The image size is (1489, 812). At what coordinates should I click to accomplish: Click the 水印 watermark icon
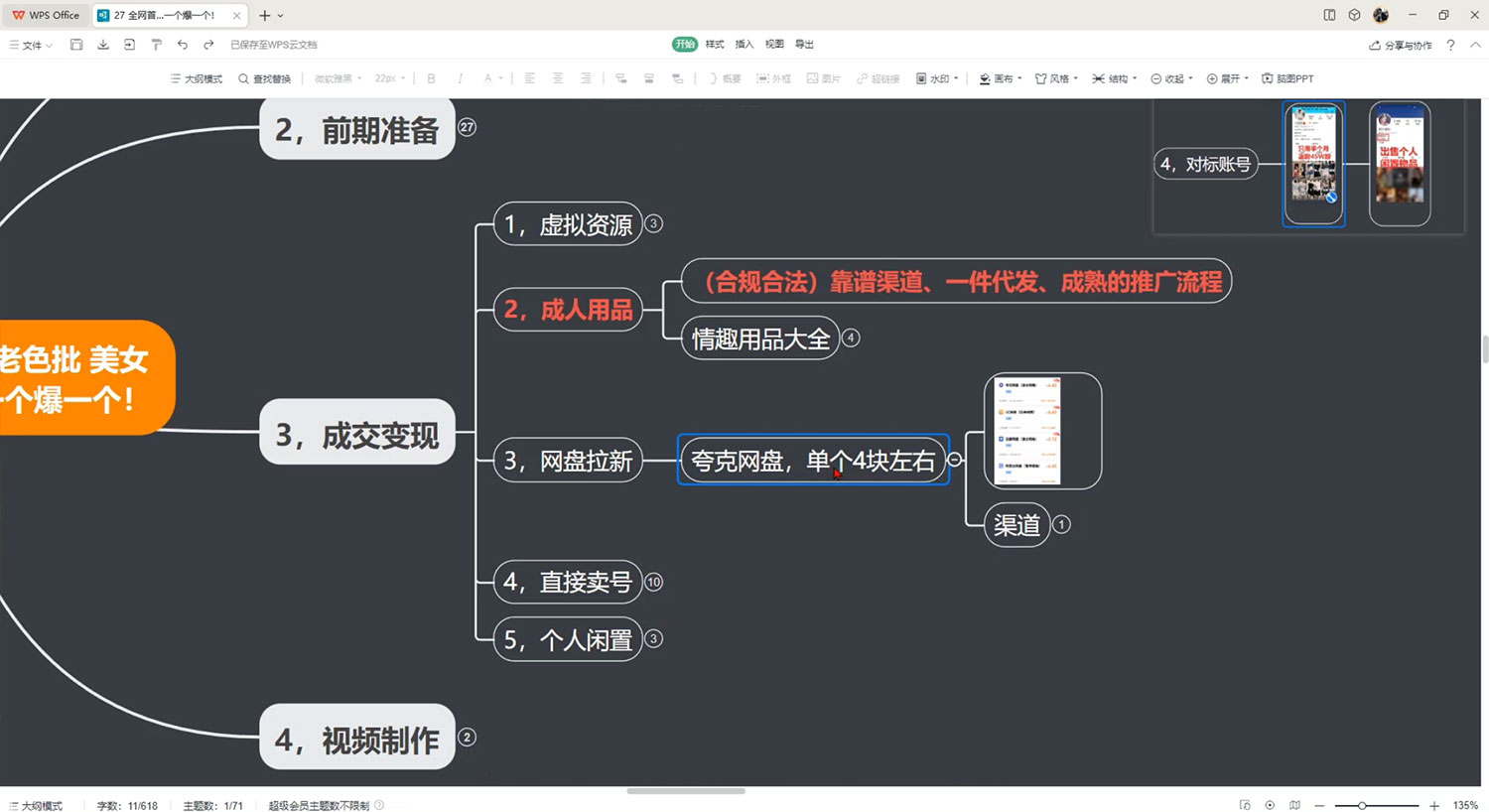934,78
